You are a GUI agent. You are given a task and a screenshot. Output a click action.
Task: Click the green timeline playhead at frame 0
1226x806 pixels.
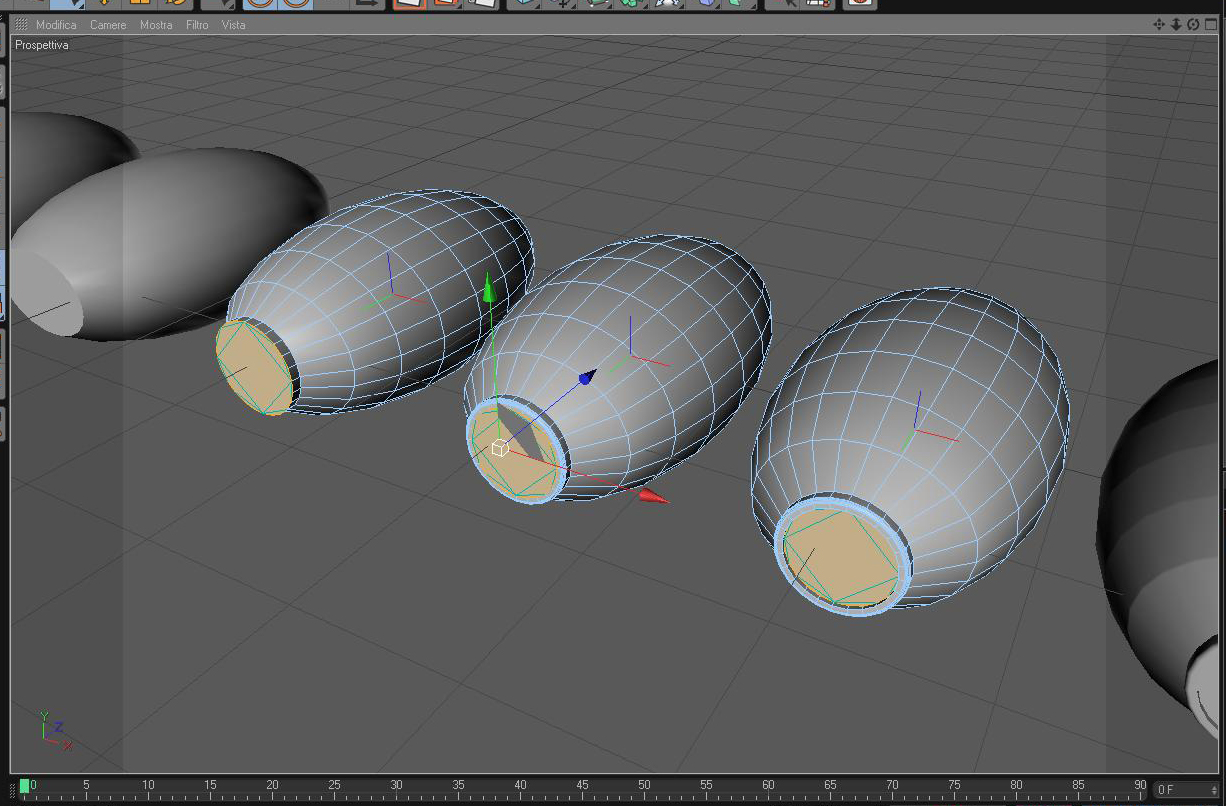[x=24, y=787]
